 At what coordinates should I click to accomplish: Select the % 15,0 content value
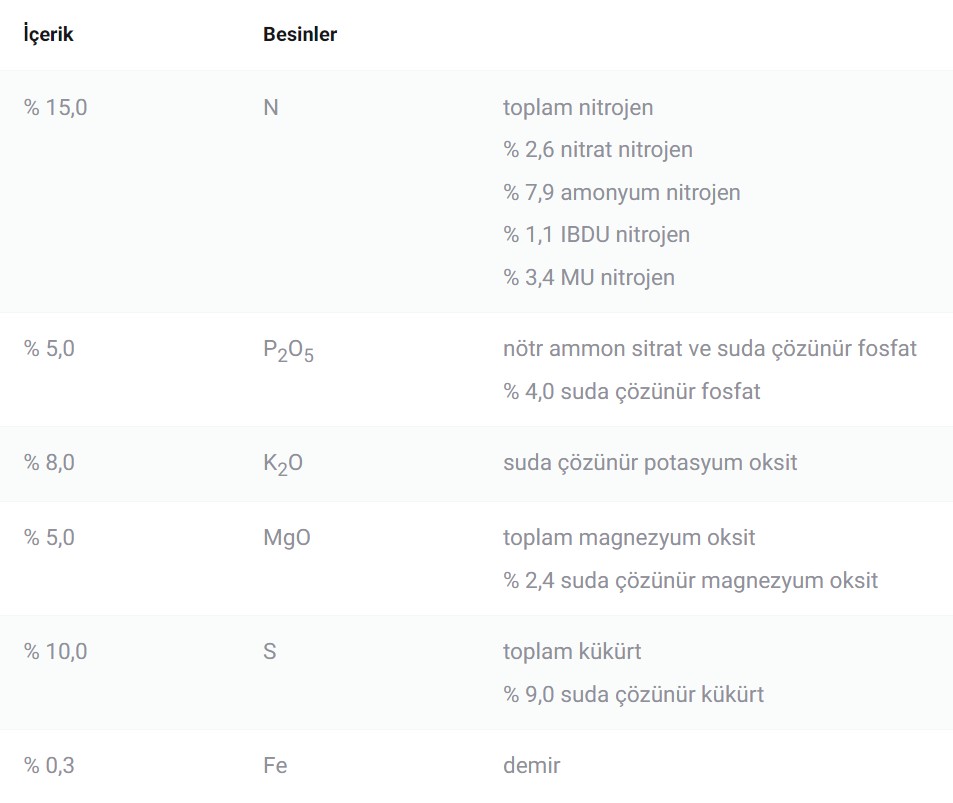tap(56, 107)
